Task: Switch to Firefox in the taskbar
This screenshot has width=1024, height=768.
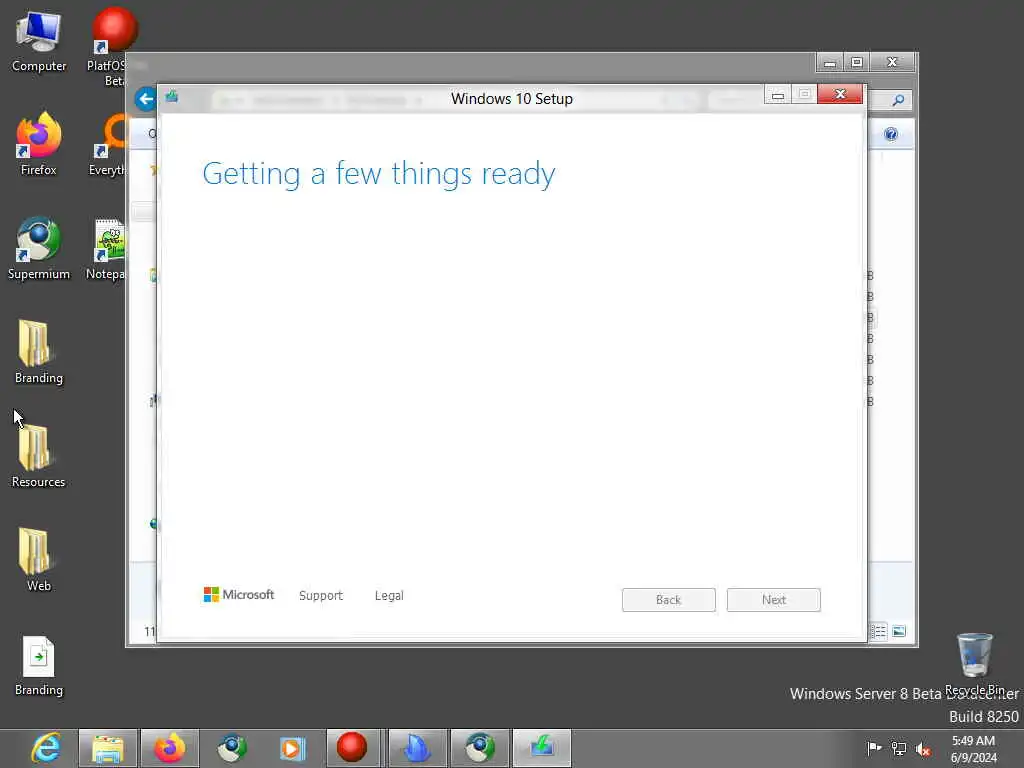Action: click(x=170, y=748)
